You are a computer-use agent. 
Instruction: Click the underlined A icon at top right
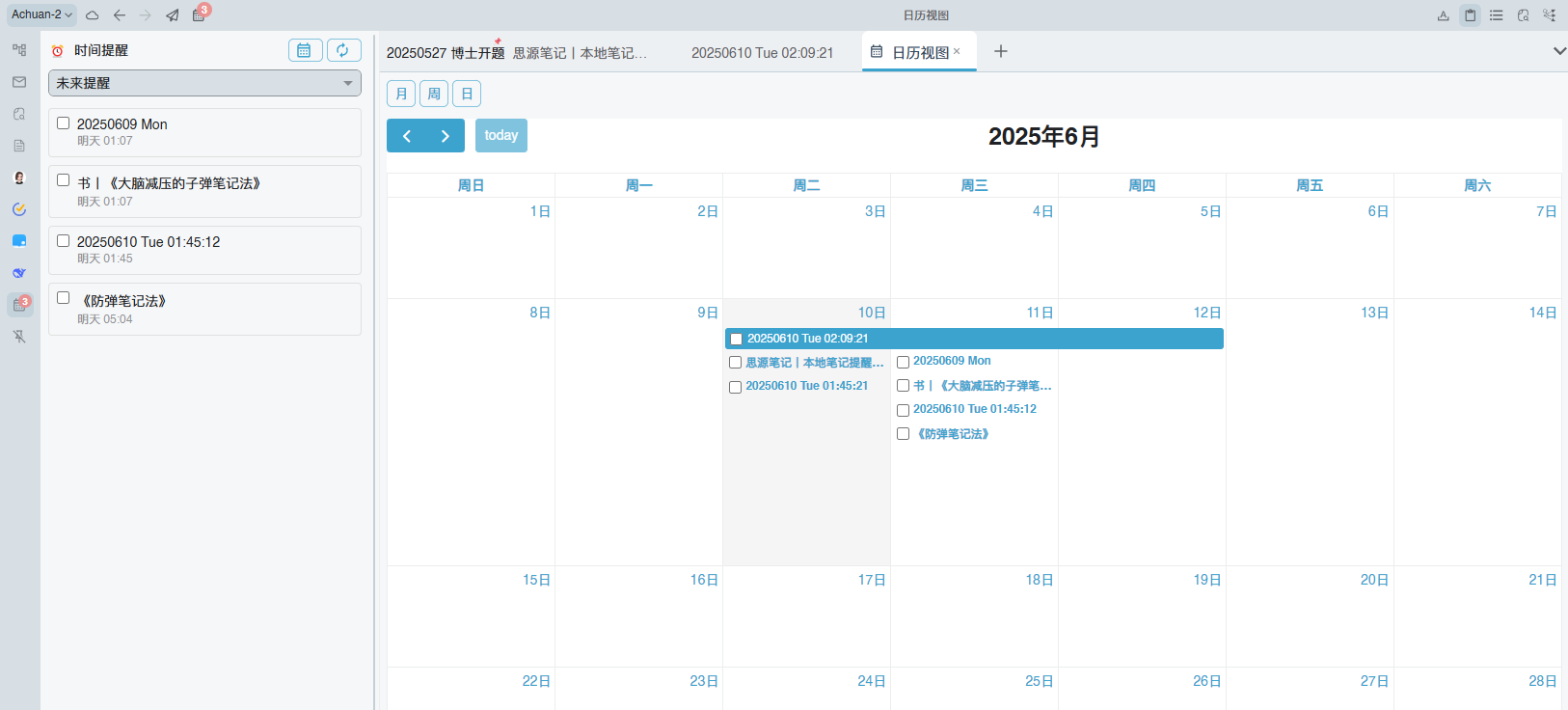coord(1444,15)
